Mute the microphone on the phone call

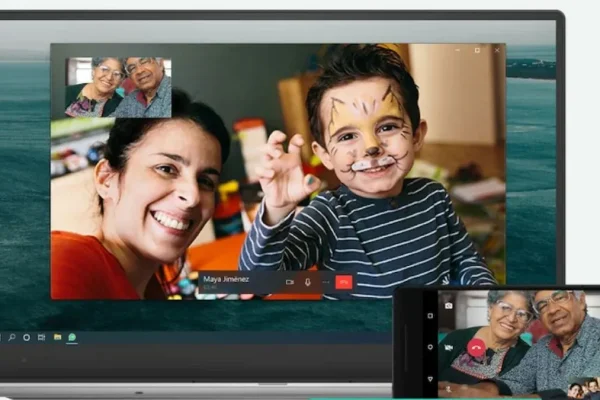click(448, 388)
